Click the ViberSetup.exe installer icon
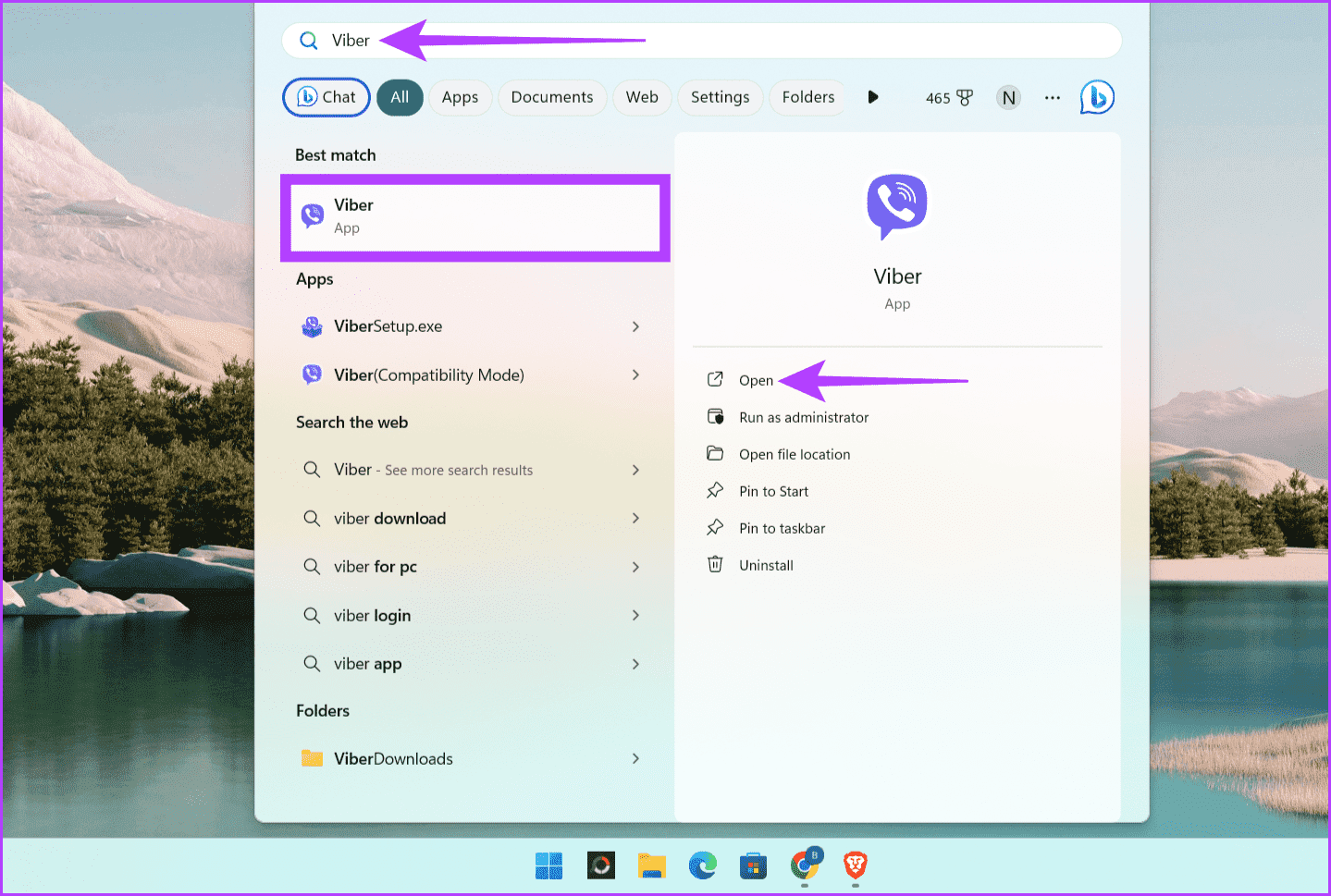The width and height of the screenshot is (1331, 896). 313,326
